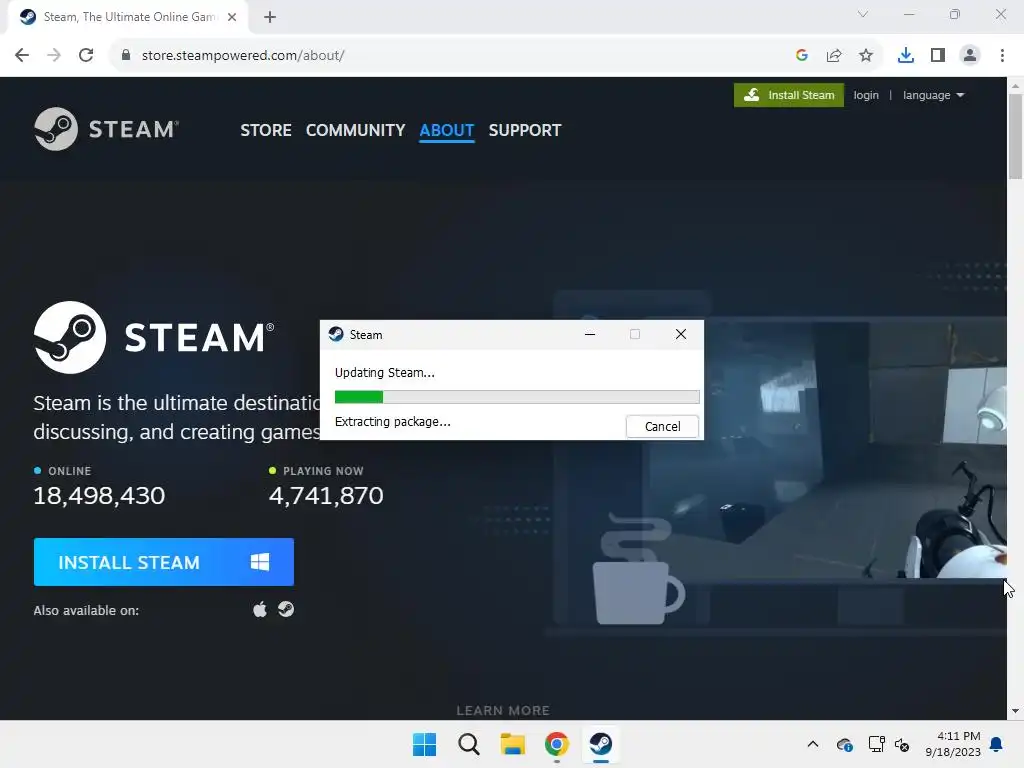Open the Chrome three-dot menu

[x=1002, y=56]
